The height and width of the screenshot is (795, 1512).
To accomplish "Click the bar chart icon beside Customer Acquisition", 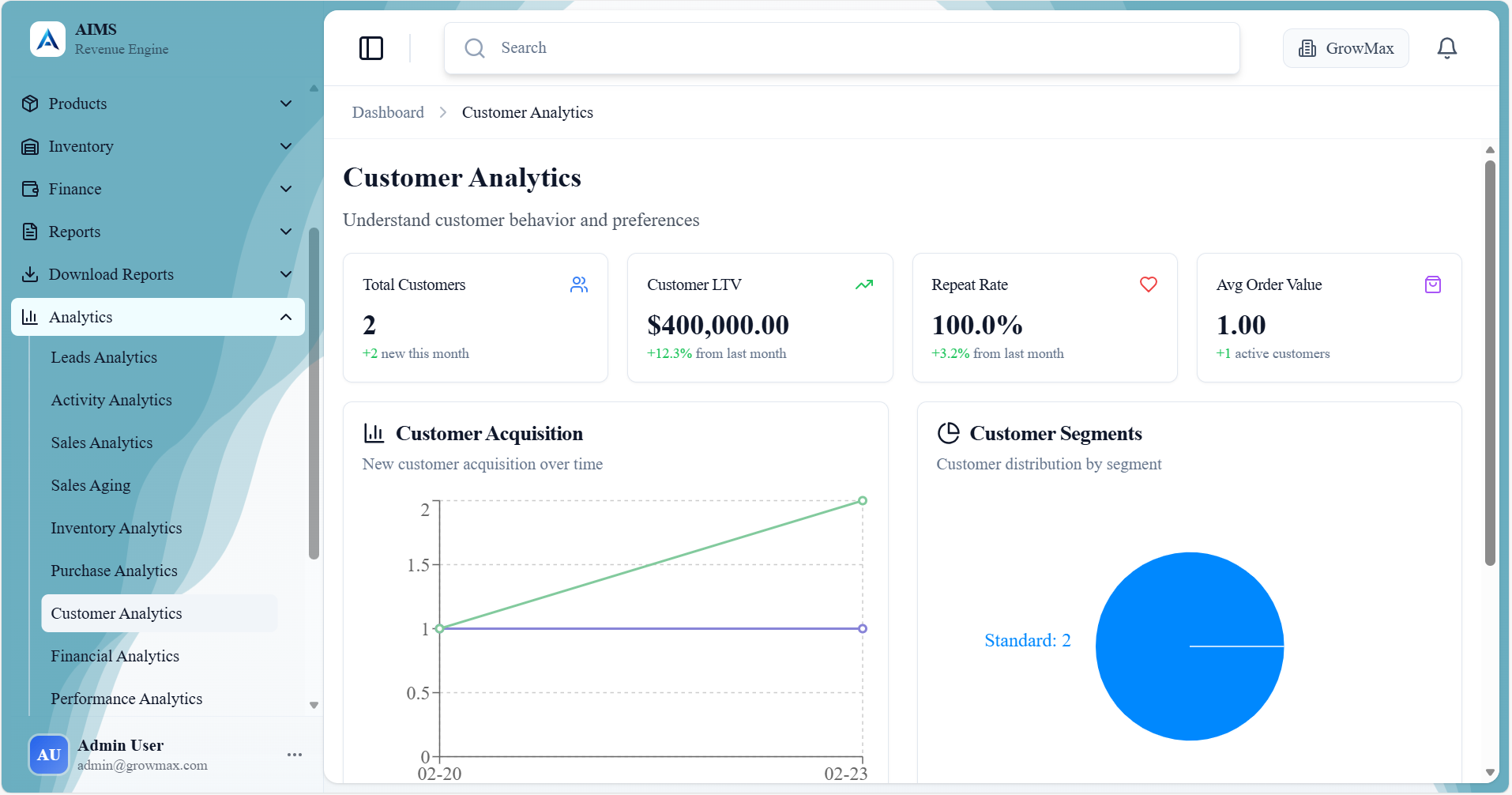I will 374,432.
